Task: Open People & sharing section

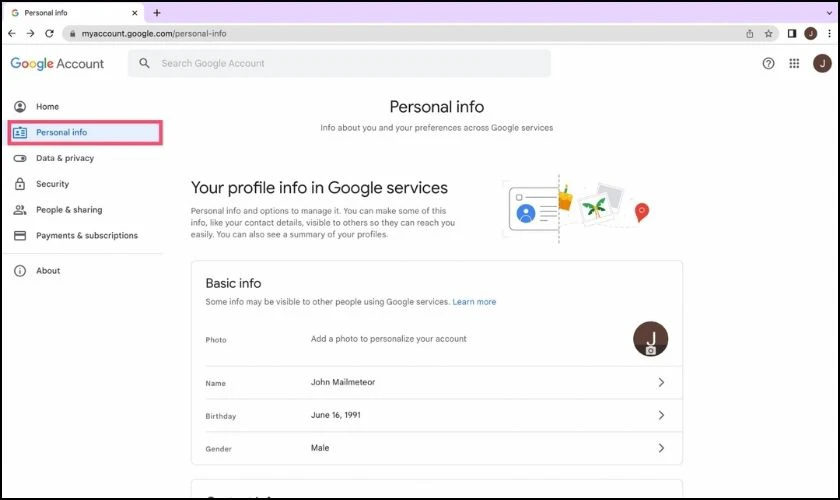Action: pyautogui.click(x=69, y=210)
